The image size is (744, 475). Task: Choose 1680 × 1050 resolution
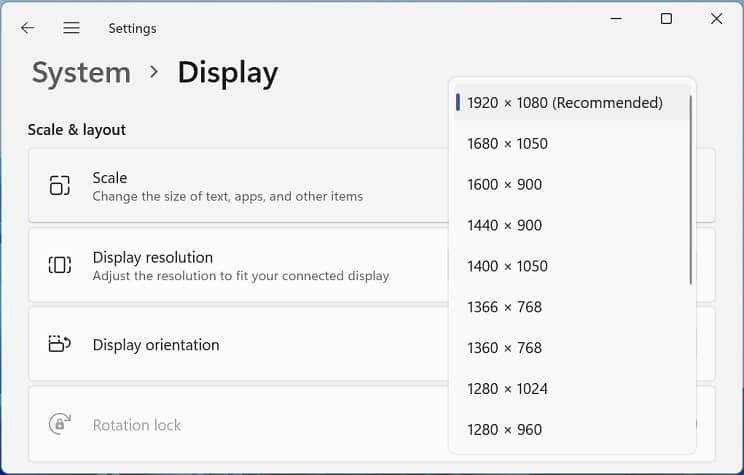pos(572,143)
